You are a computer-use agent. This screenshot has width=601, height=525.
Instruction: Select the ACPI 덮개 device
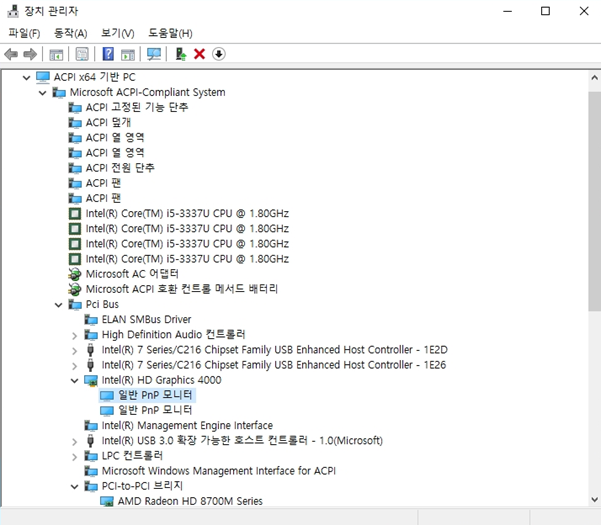(108, 123)
